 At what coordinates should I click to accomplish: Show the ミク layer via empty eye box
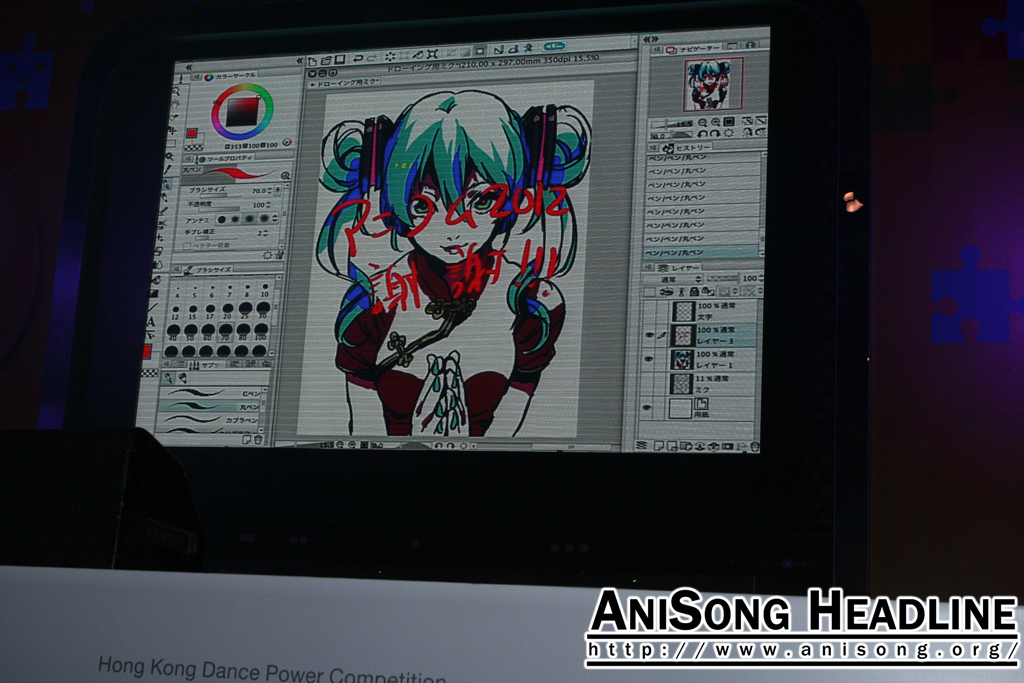[x=648, y=383]
